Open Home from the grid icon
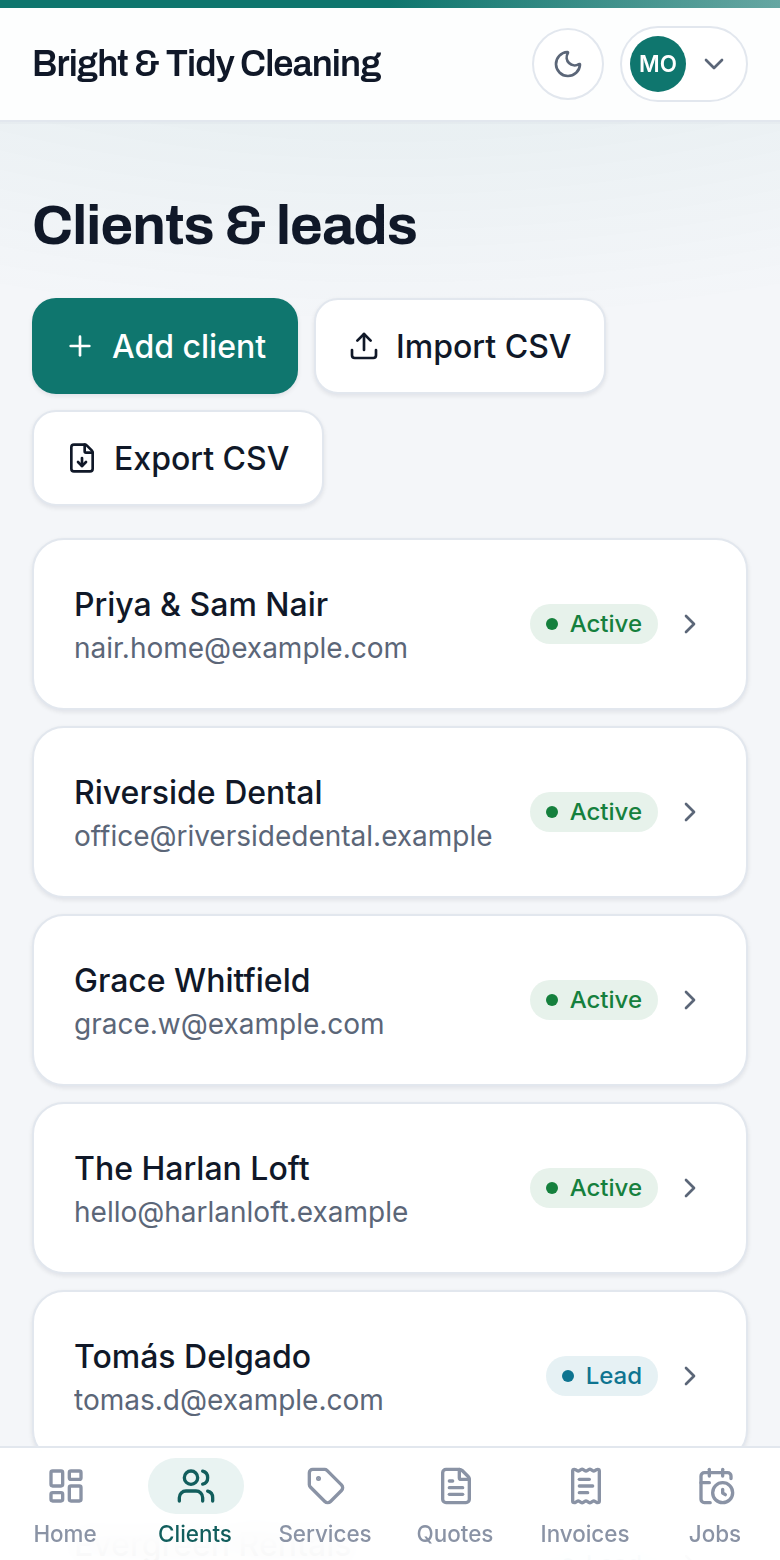 coord(65,1504)
